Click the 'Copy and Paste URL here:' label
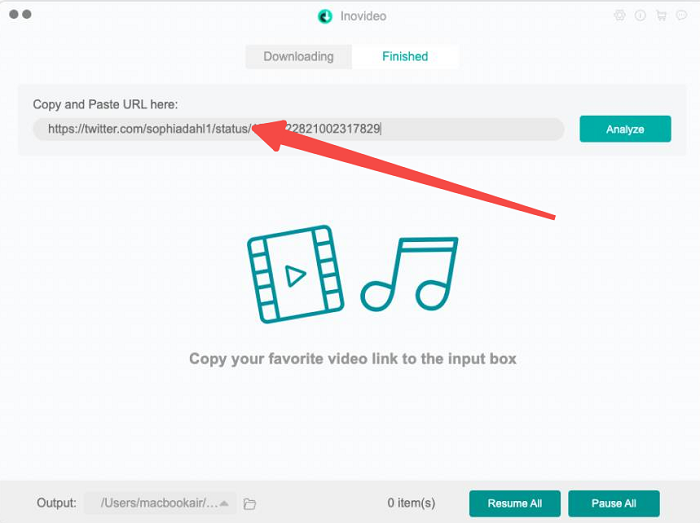The height and width of the screenshot is (523, 700). point(105,104)
